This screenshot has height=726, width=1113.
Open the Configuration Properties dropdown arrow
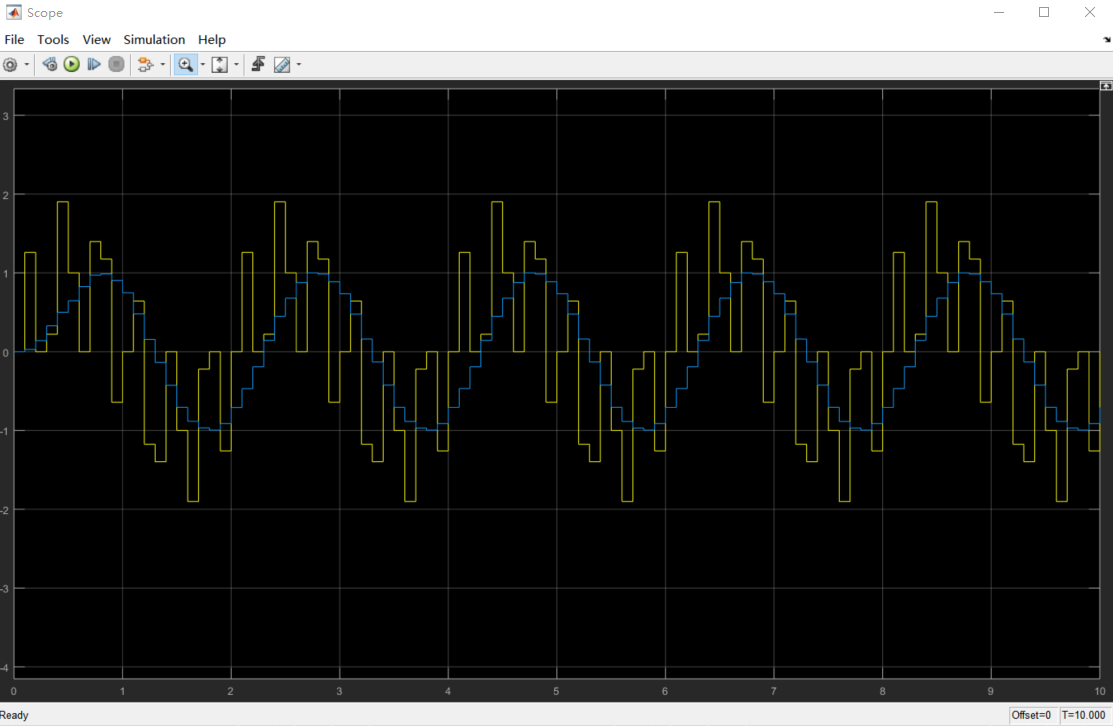25,64
